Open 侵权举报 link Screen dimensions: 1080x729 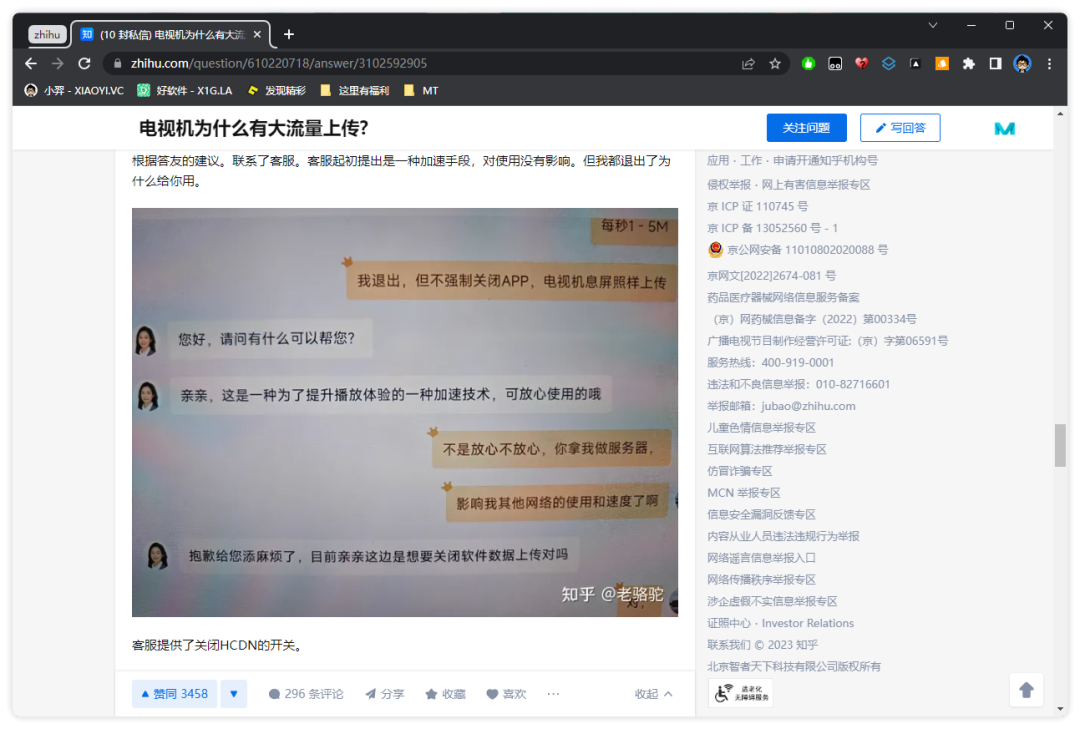coord(729,185)
